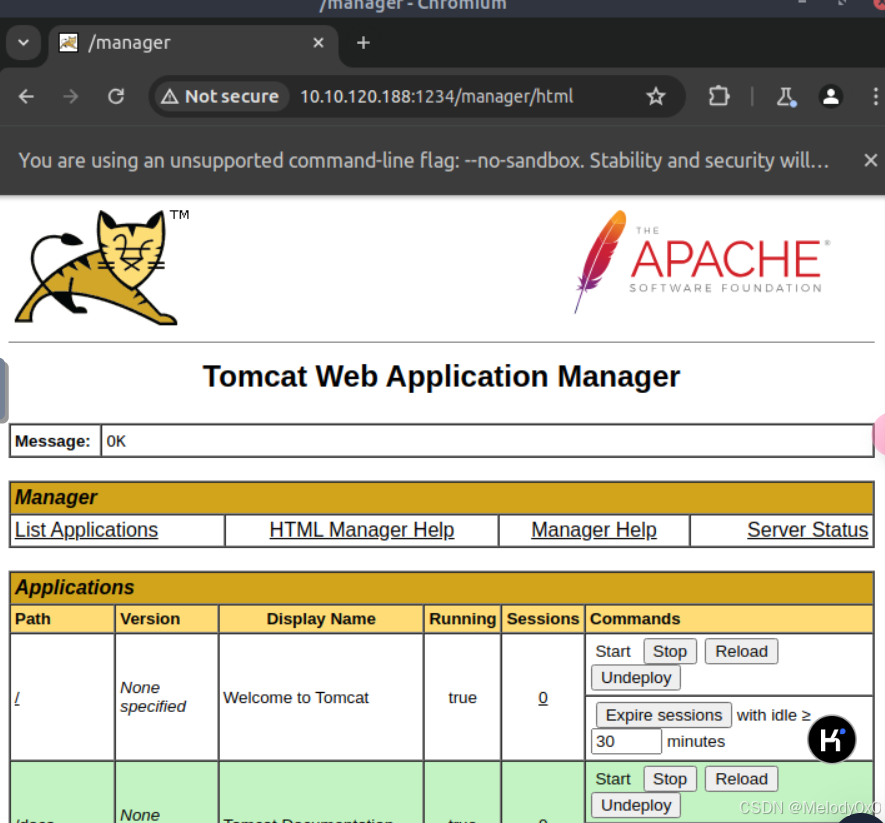The height and width of the screenshot is (823, 885).
Task: Open the Manager Help link
Action: coord(594,530)
